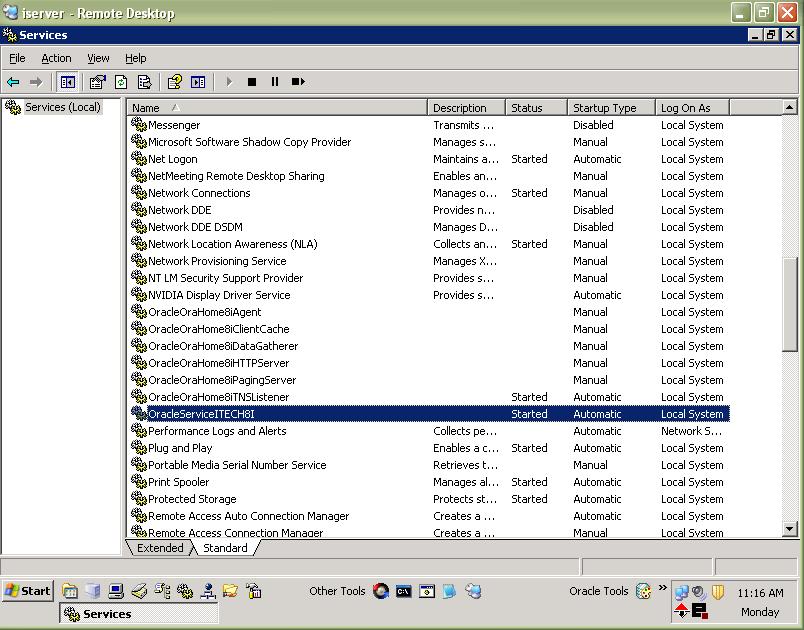This screenshot has height=630, width=804.
Task: Toggle Show/Hide Console Tree button
Action: pos(68,82)
